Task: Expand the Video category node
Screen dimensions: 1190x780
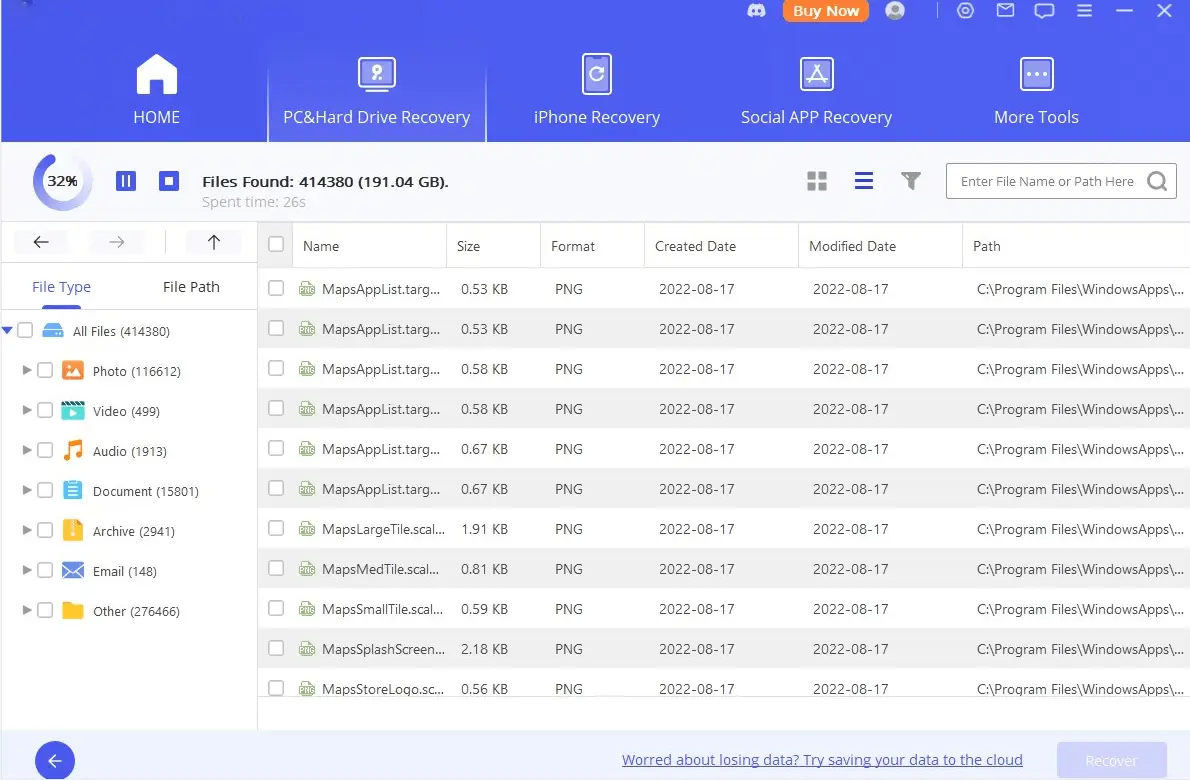Action: coord(27,411)
